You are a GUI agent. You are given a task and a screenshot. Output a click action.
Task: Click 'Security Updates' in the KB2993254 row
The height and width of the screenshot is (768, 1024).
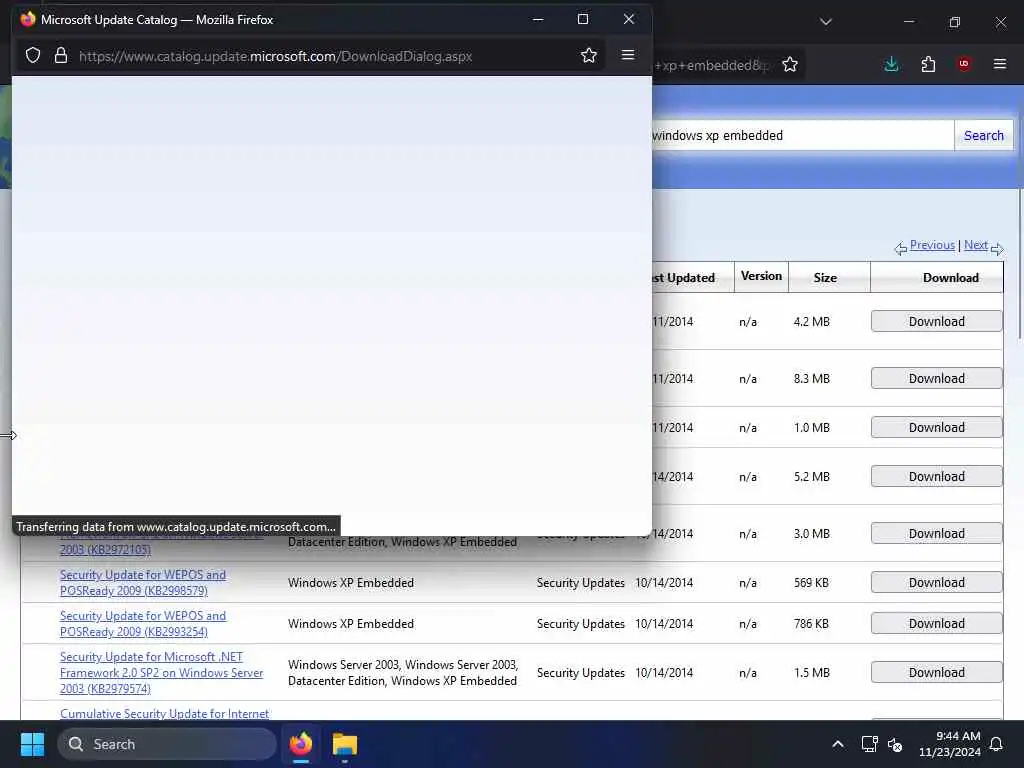(581, 624)
